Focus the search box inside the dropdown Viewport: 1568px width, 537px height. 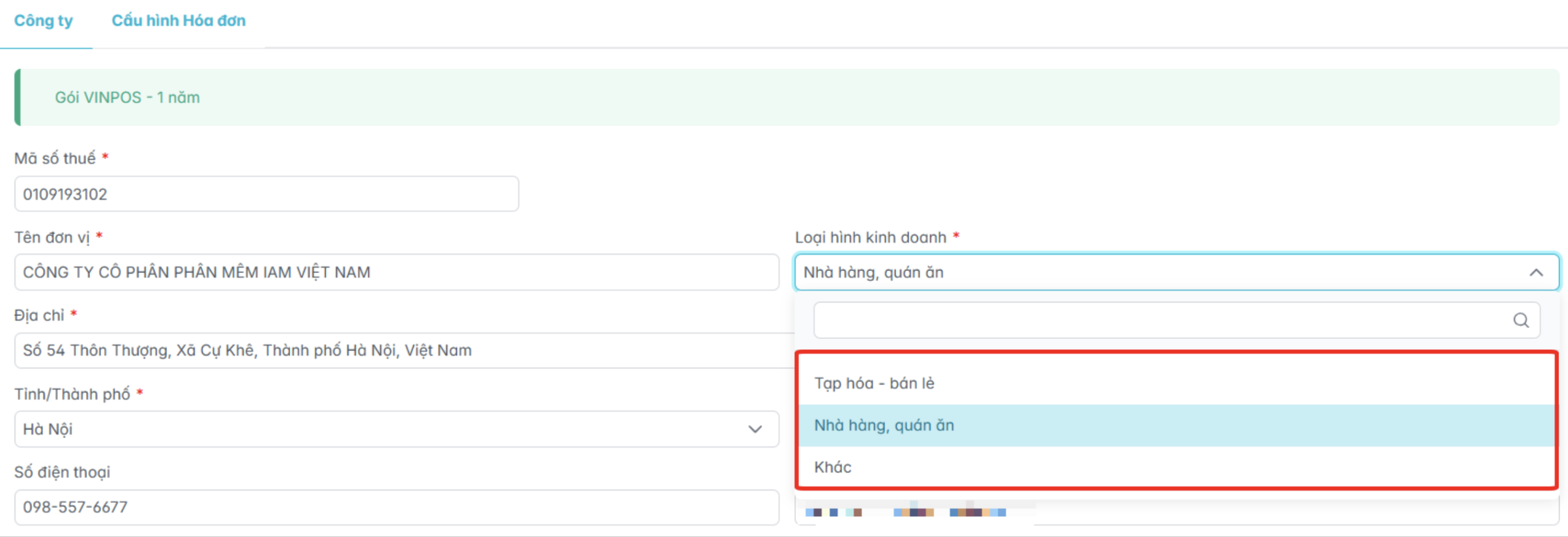(1160, 320)
